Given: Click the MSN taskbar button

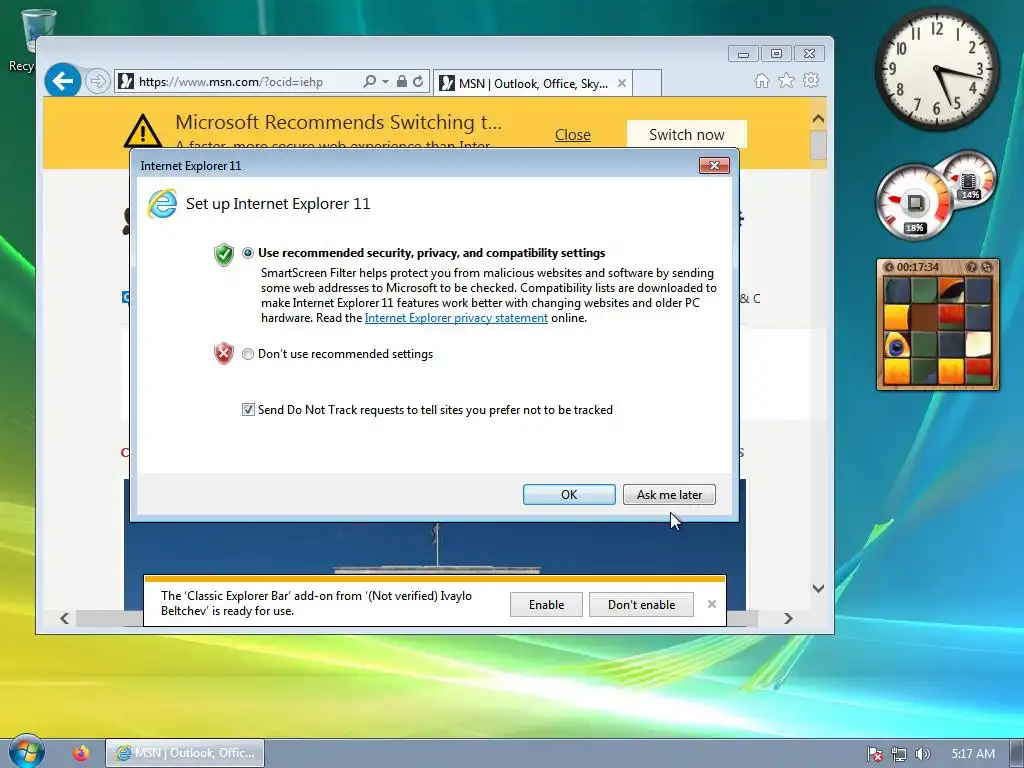Looking at the screenshot, I should click(185, 753).
